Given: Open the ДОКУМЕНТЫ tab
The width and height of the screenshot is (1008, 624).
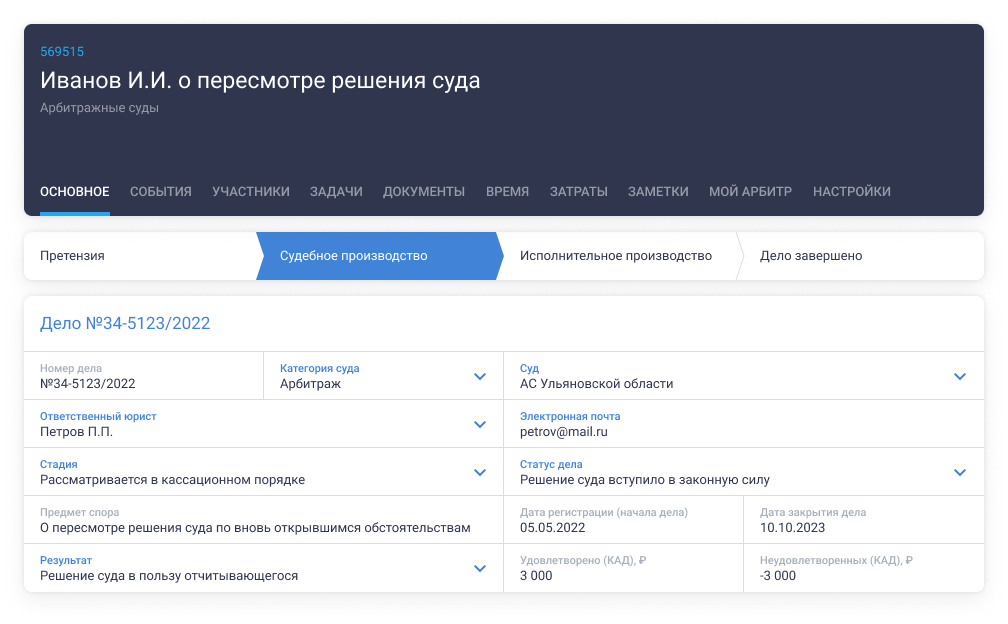Looking at the screenshot, I should (x=424, y=192).
